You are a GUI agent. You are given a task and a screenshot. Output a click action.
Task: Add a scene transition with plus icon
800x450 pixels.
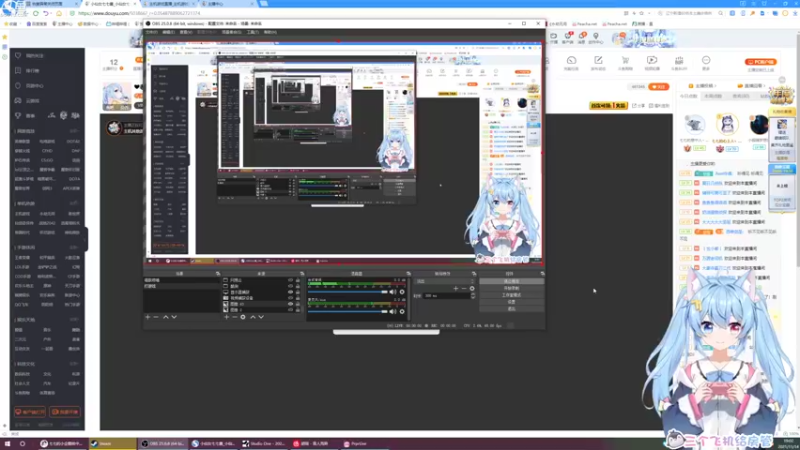point(456,289)
